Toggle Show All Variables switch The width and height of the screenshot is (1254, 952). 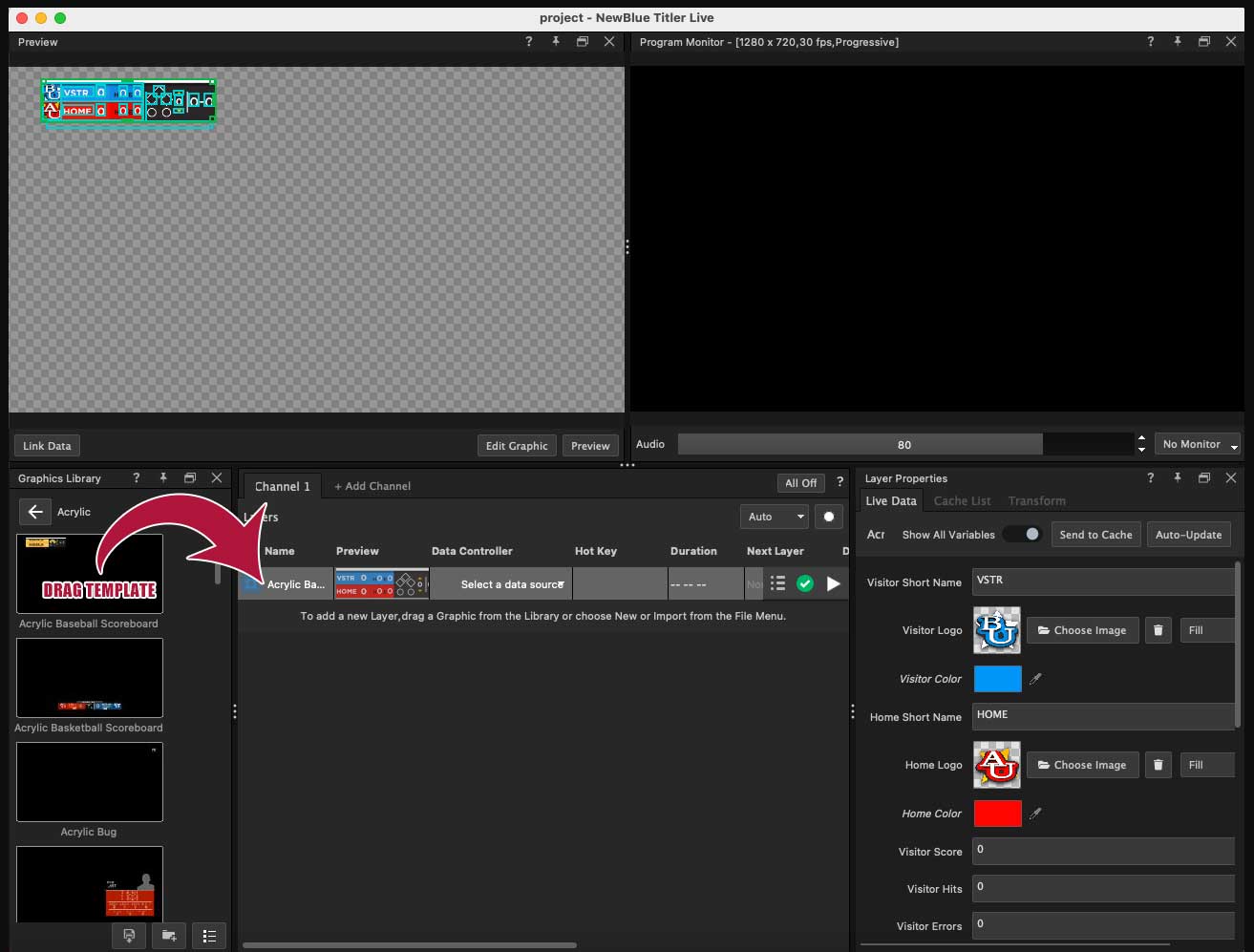(x=1022, y=534)
